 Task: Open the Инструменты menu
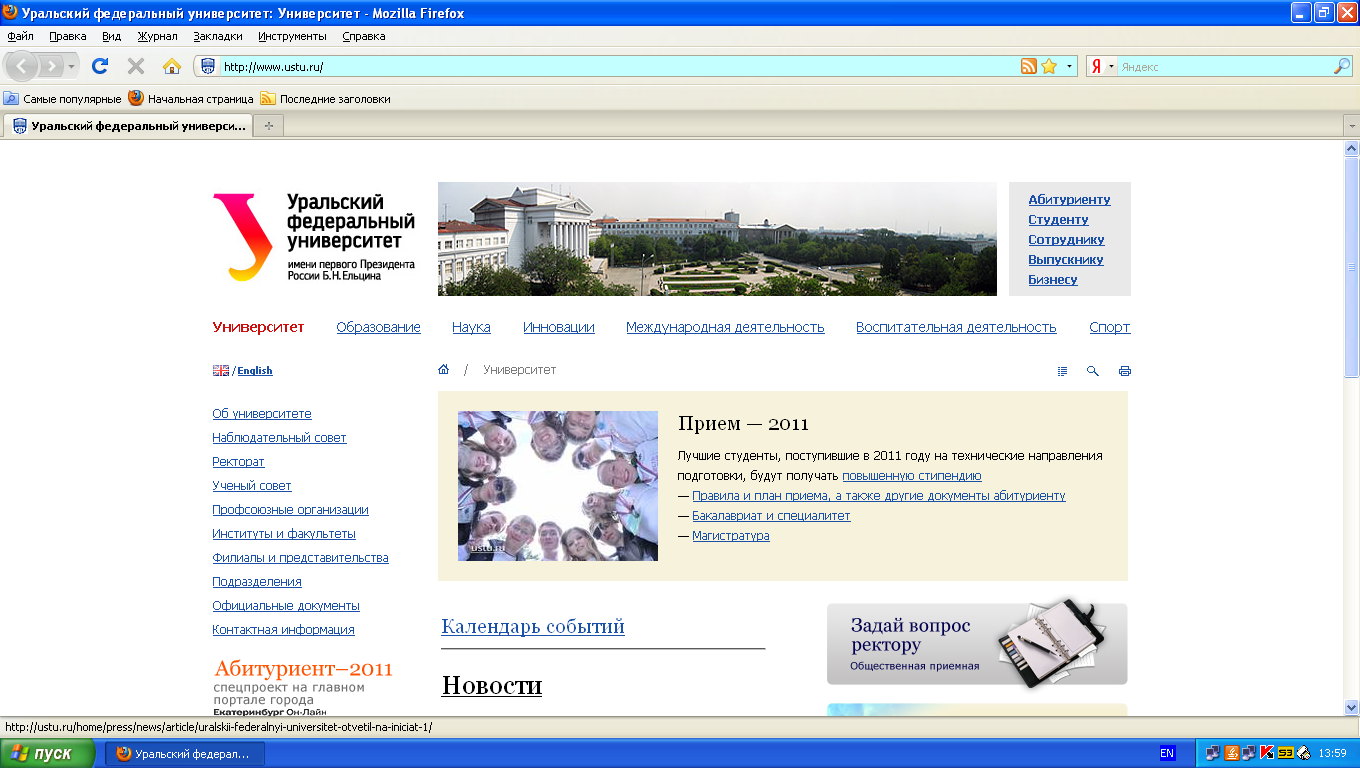(292, 36)
